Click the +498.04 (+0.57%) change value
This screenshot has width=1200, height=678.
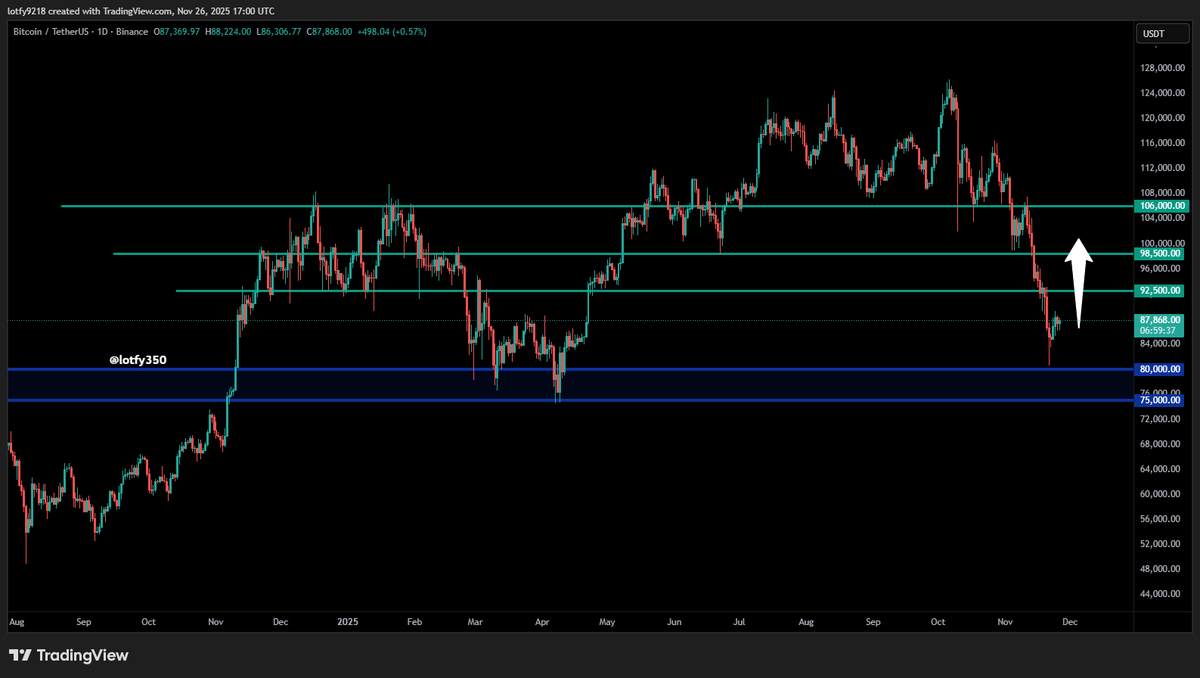(x=394, y=32)
